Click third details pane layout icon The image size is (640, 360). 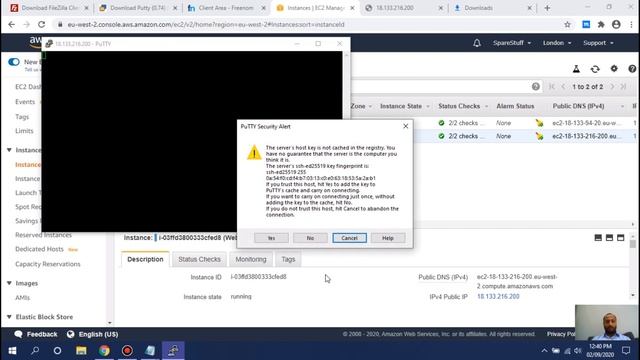click(x=620, y=238)
